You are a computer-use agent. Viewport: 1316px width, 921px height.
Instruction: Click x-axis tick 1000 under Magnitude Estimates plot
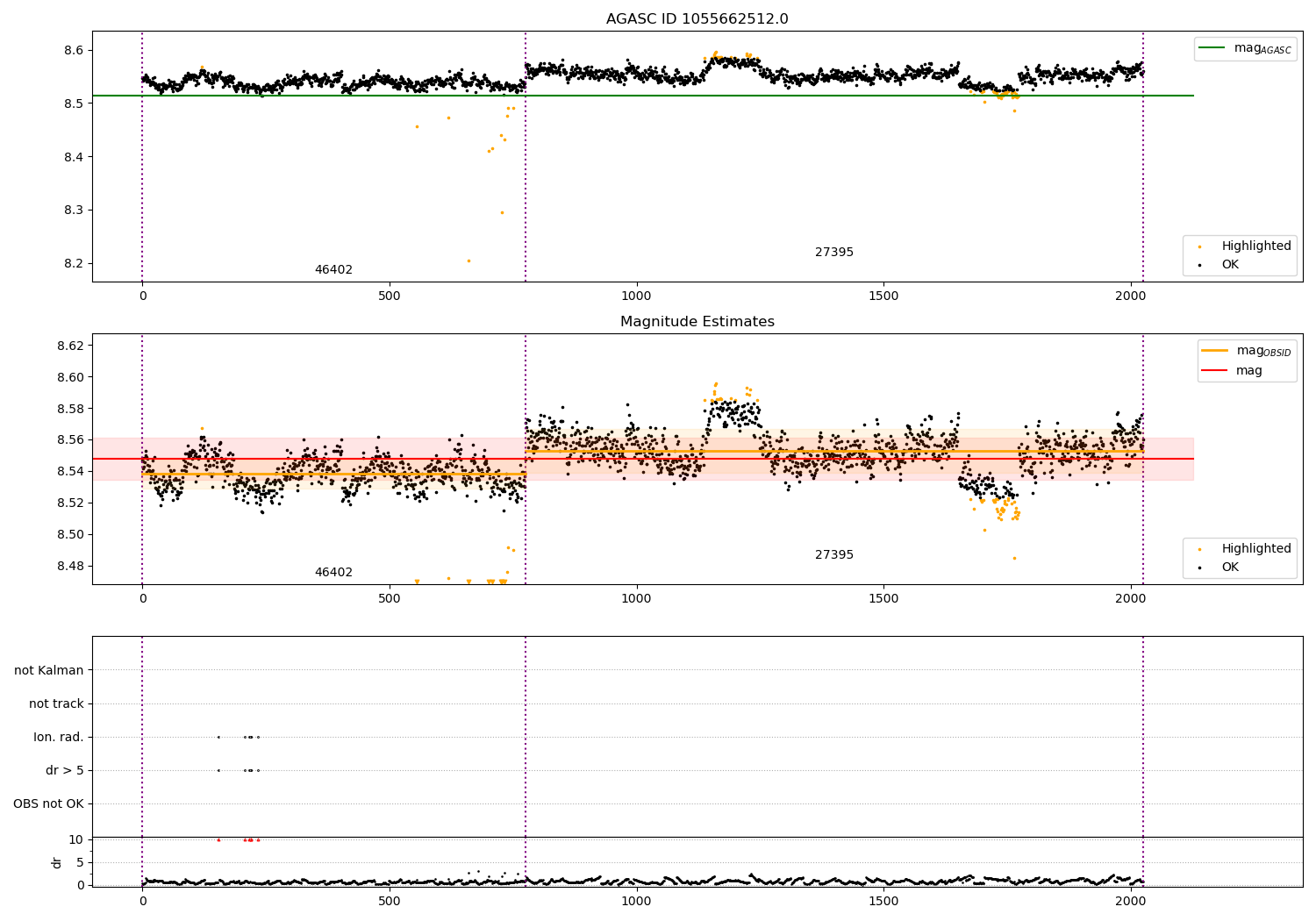point(636,599)
